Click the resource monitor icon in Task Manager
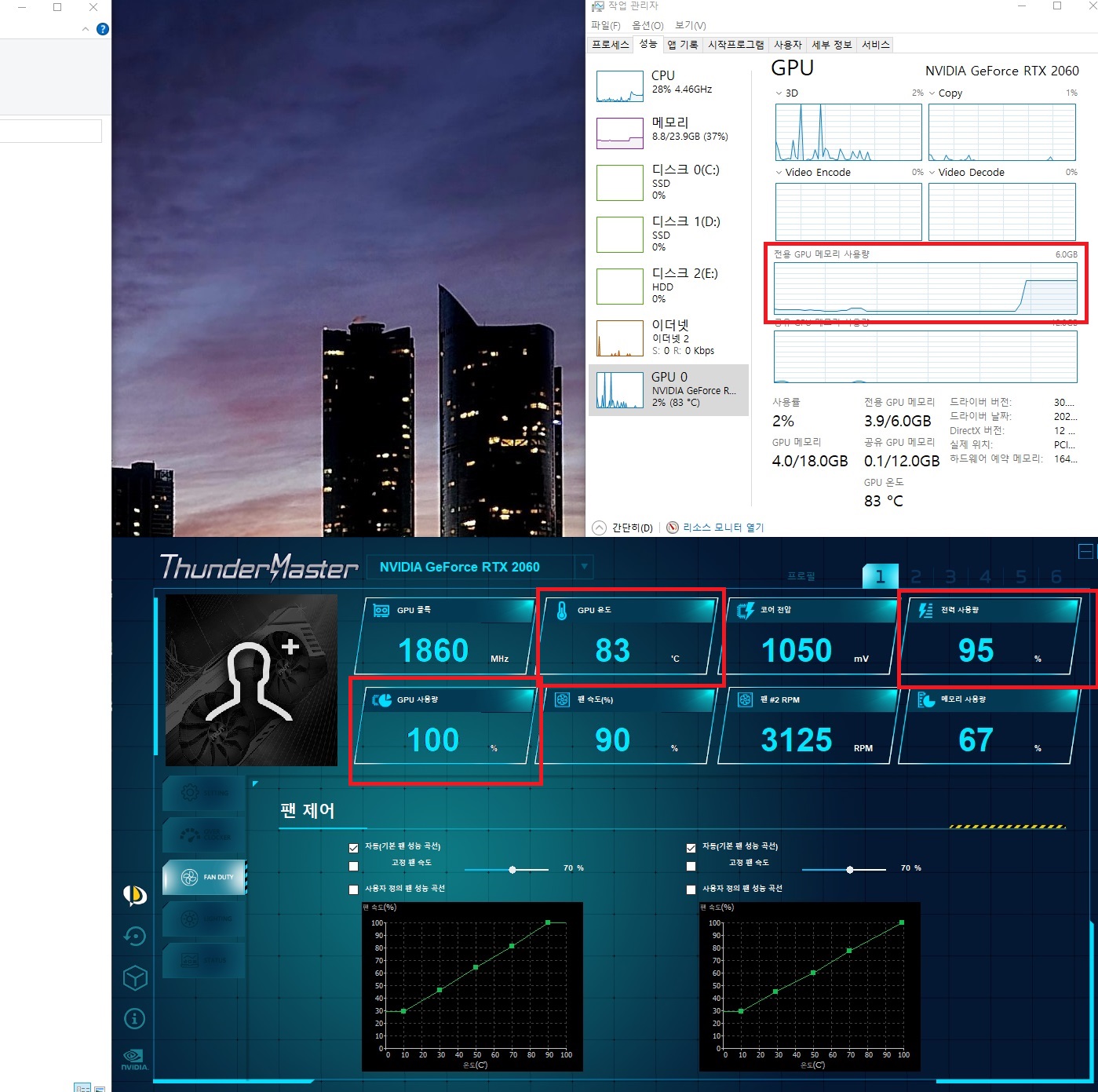The width and height of the screenshot is (1098, 1092). [x=673, y=528]
